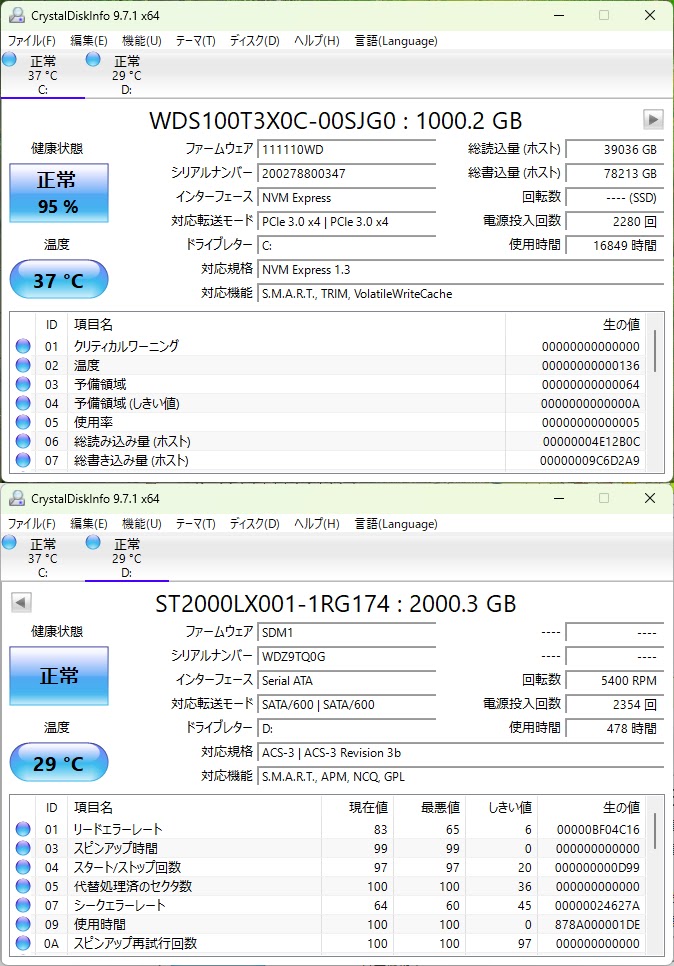
Task: Open 編集(E) menu in bottom window
Action: tap(89, 524)
